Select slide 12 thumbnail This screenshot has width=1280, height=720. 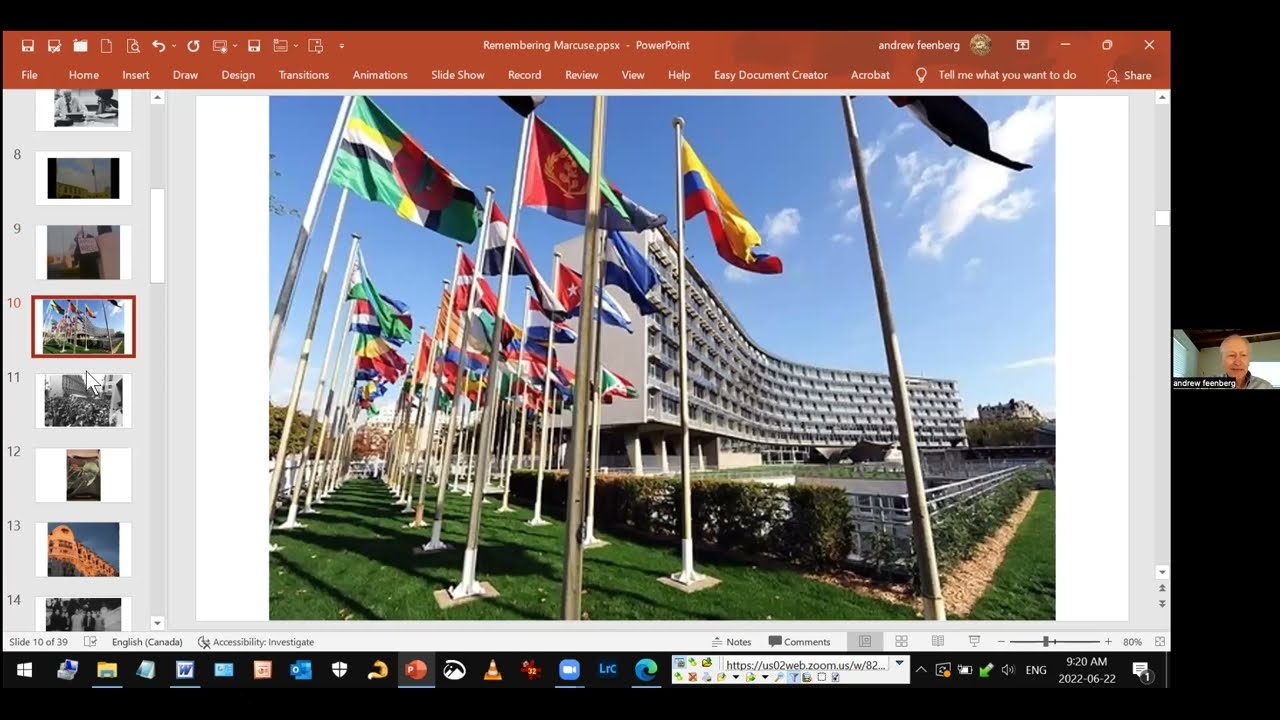[x=83, y=475]
